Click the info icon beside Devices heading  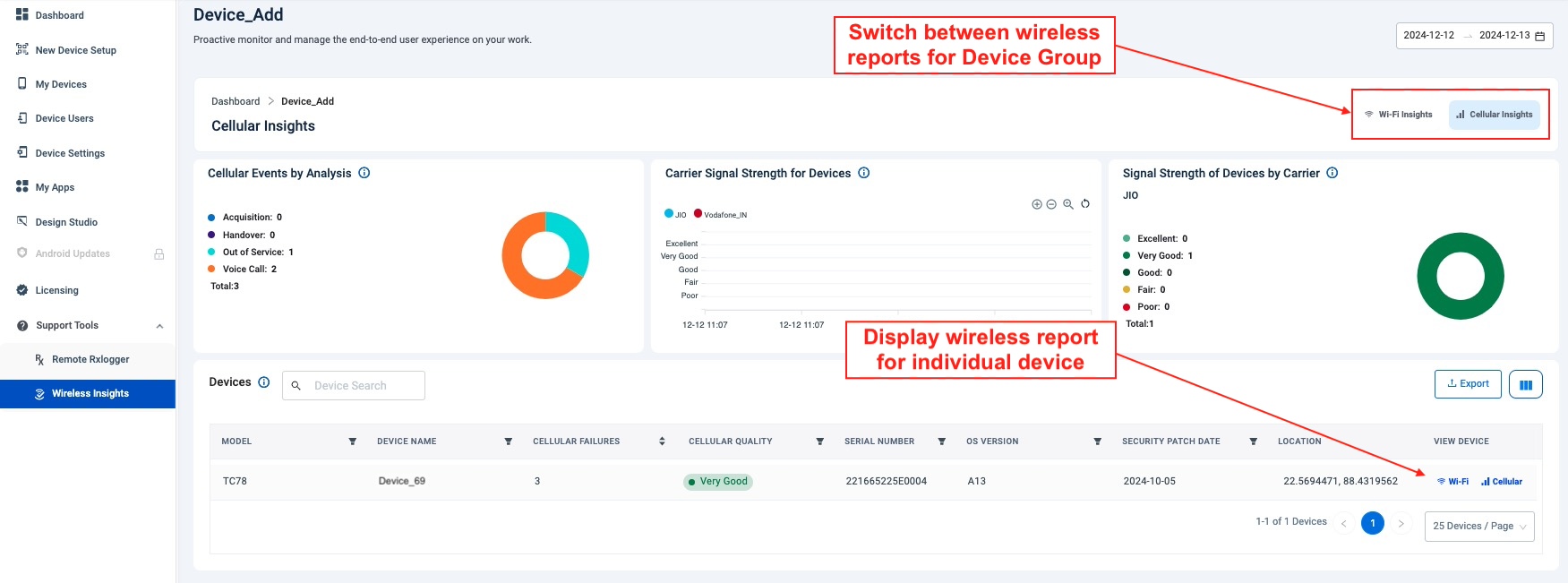tap(264, 382)
